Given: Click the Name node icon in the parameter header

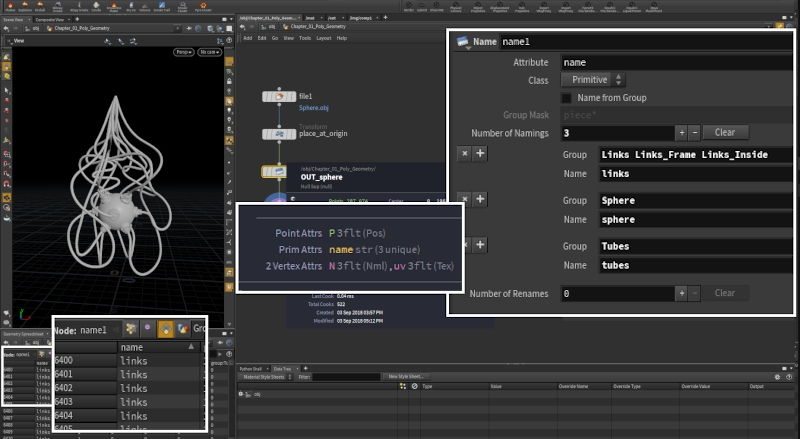Looking at the screenshot, I should [x=462, y=42].
